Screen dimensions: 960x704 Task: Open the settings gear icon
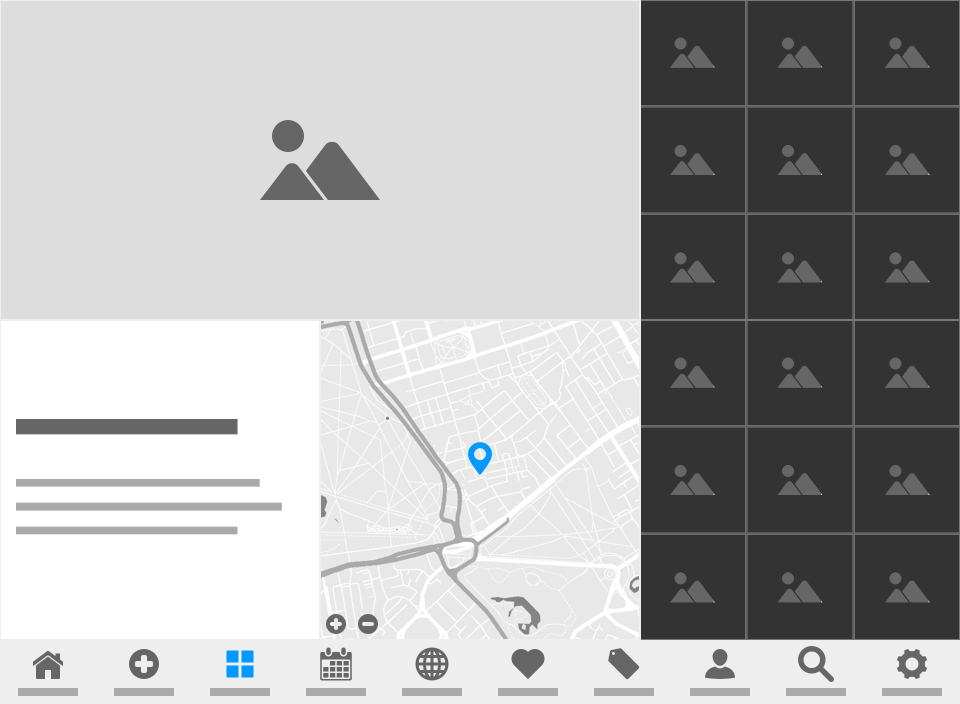911,663
